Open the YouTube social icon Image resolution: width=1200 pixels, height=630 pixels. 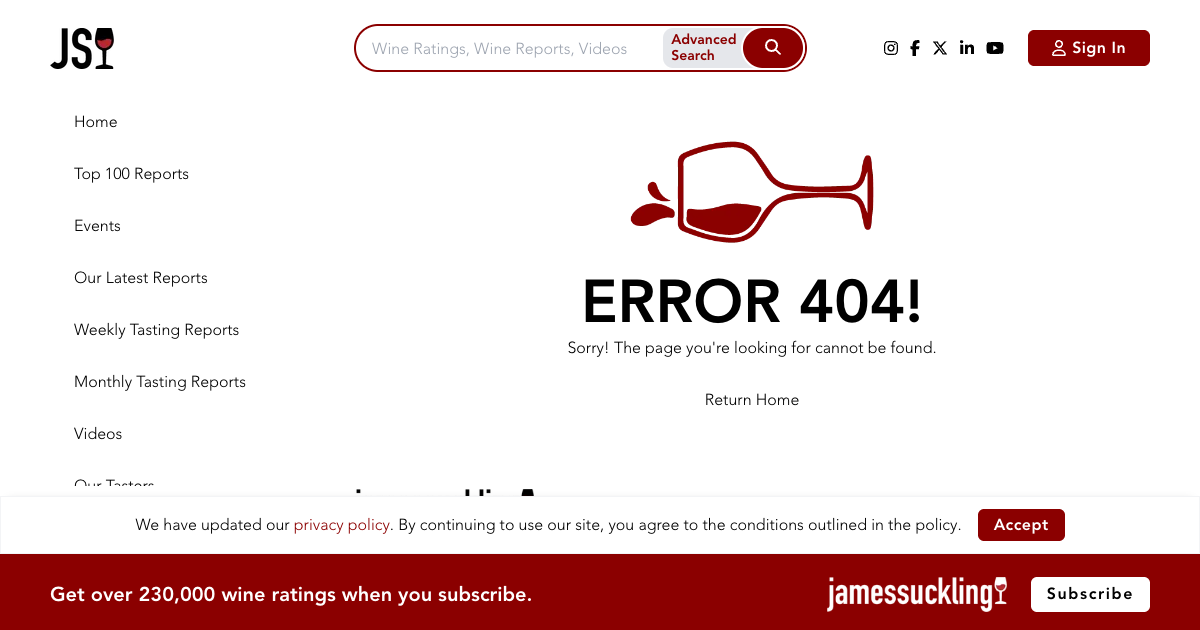(x=994, y=47)
